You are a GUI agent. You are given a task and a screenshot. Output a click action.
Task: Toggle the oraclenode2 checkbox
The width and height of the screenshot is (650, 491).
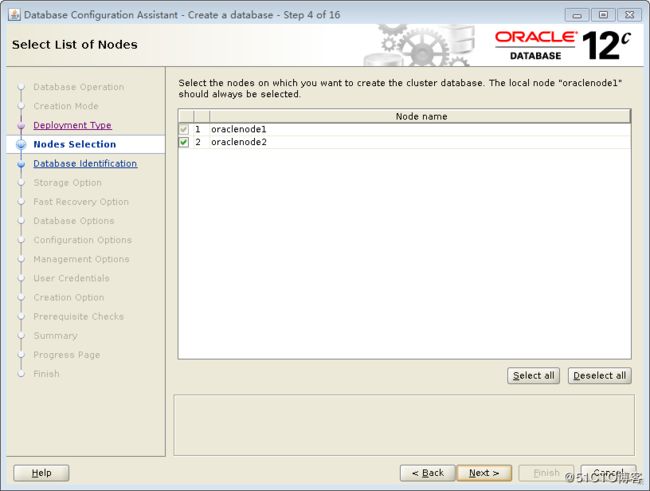point(184,142)
